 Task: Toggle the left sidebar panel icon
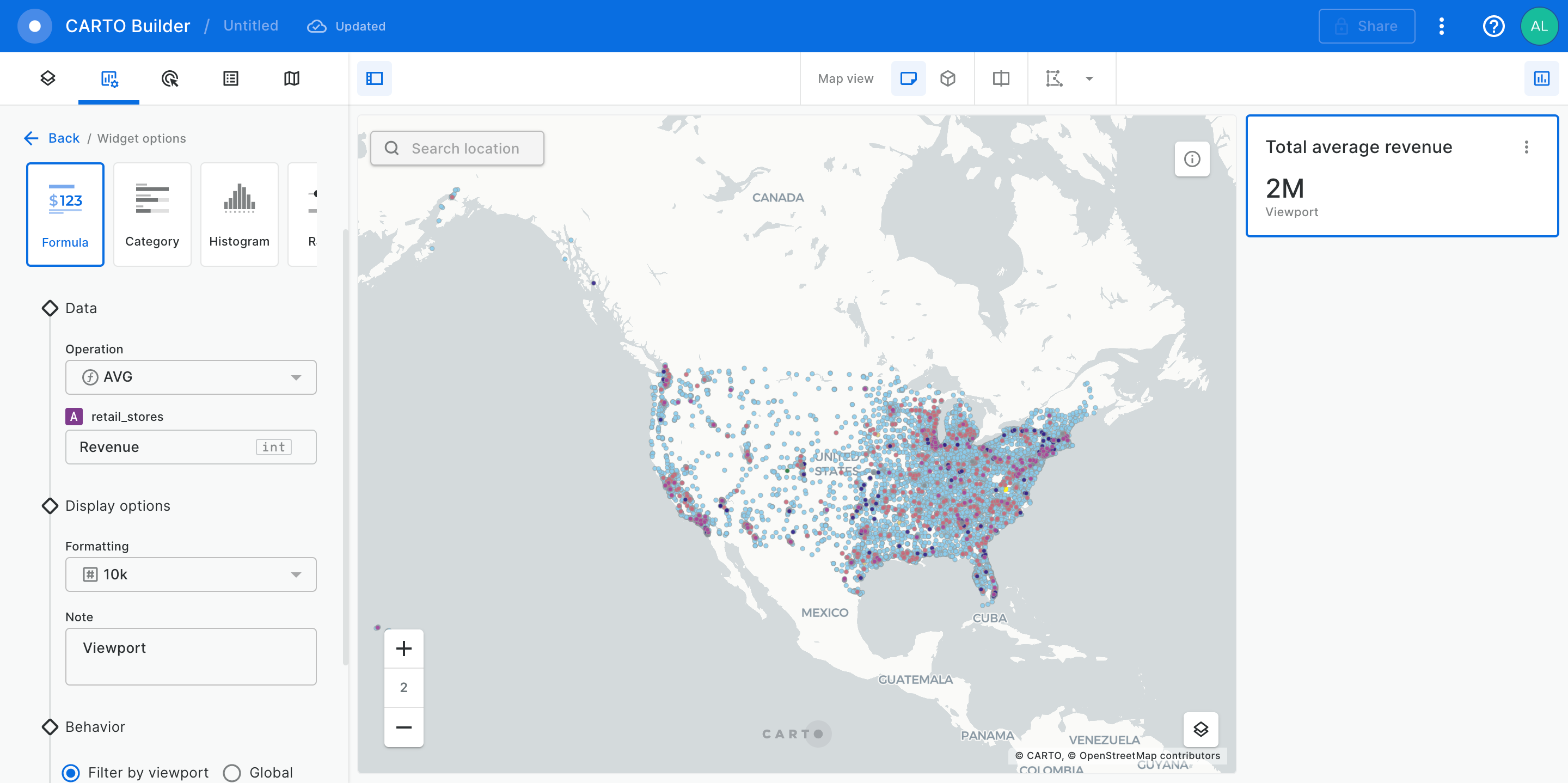(375, 78)
